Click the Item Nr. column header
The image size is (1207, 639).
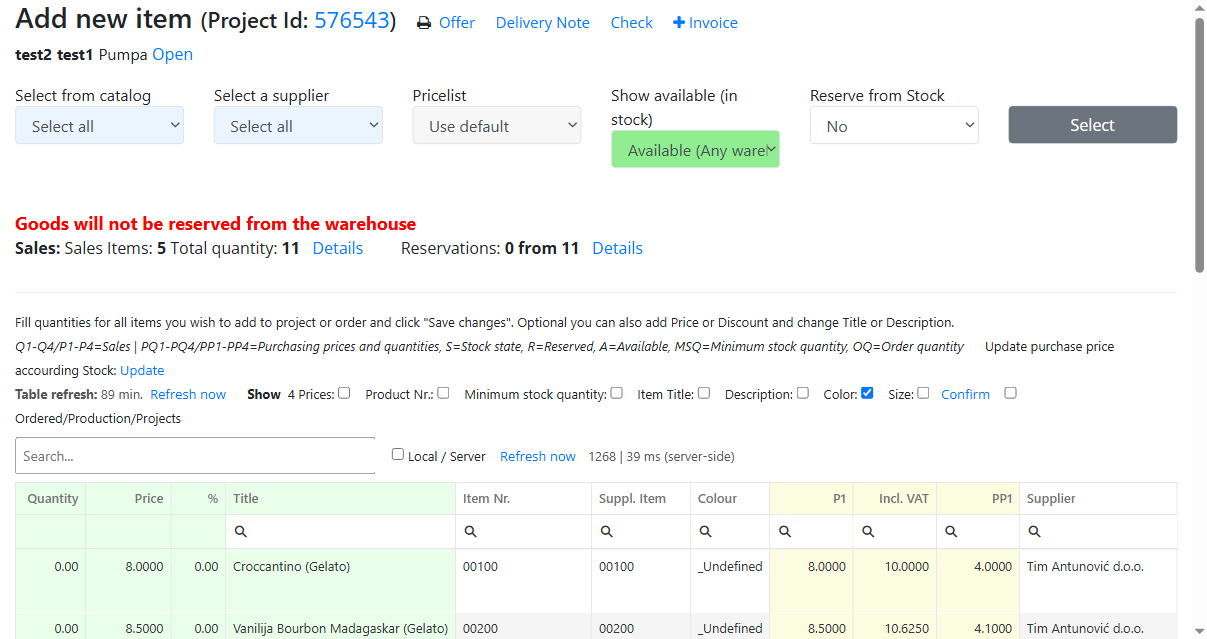(x=524, y=498)
